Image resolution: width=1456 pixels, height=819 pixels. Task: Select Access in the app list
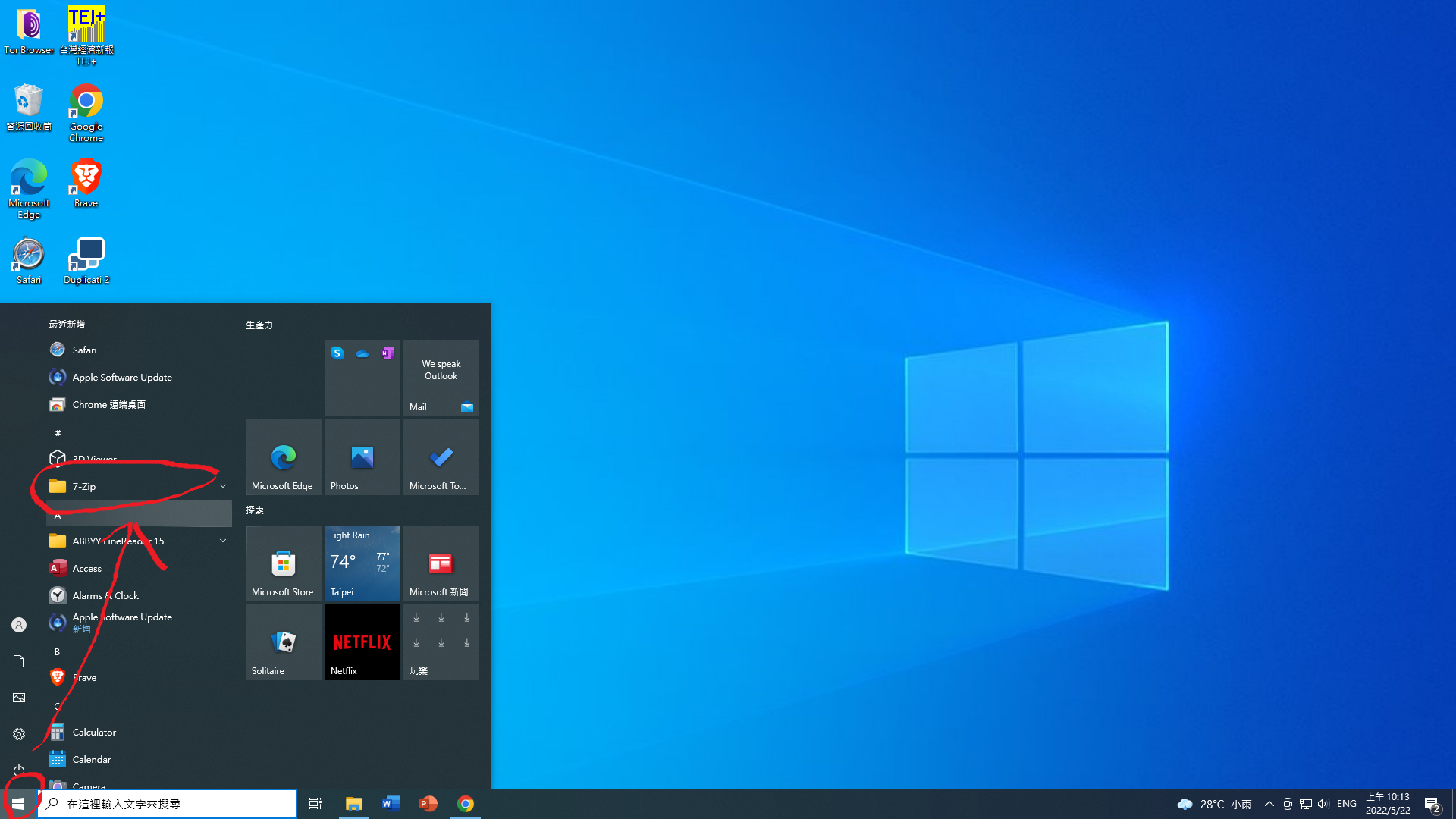[x=86, y=569]
